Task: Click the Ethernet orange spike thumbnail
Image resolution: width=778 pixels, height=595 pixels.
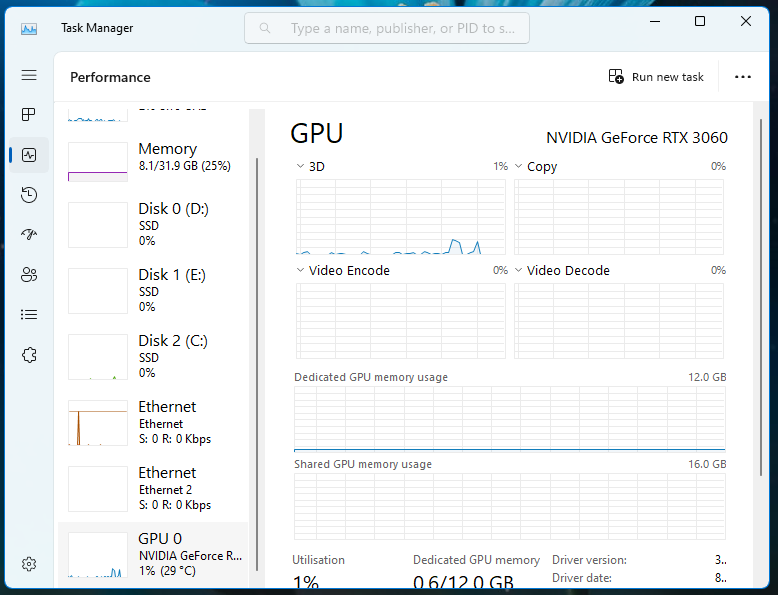Action: 98,423
